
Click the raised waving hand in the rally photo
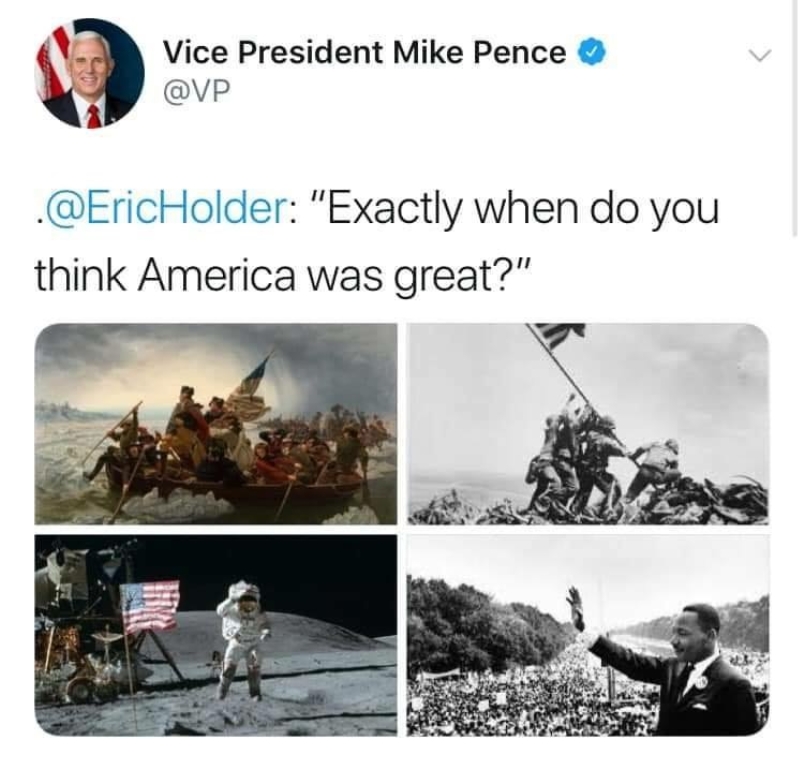[575, 608]
